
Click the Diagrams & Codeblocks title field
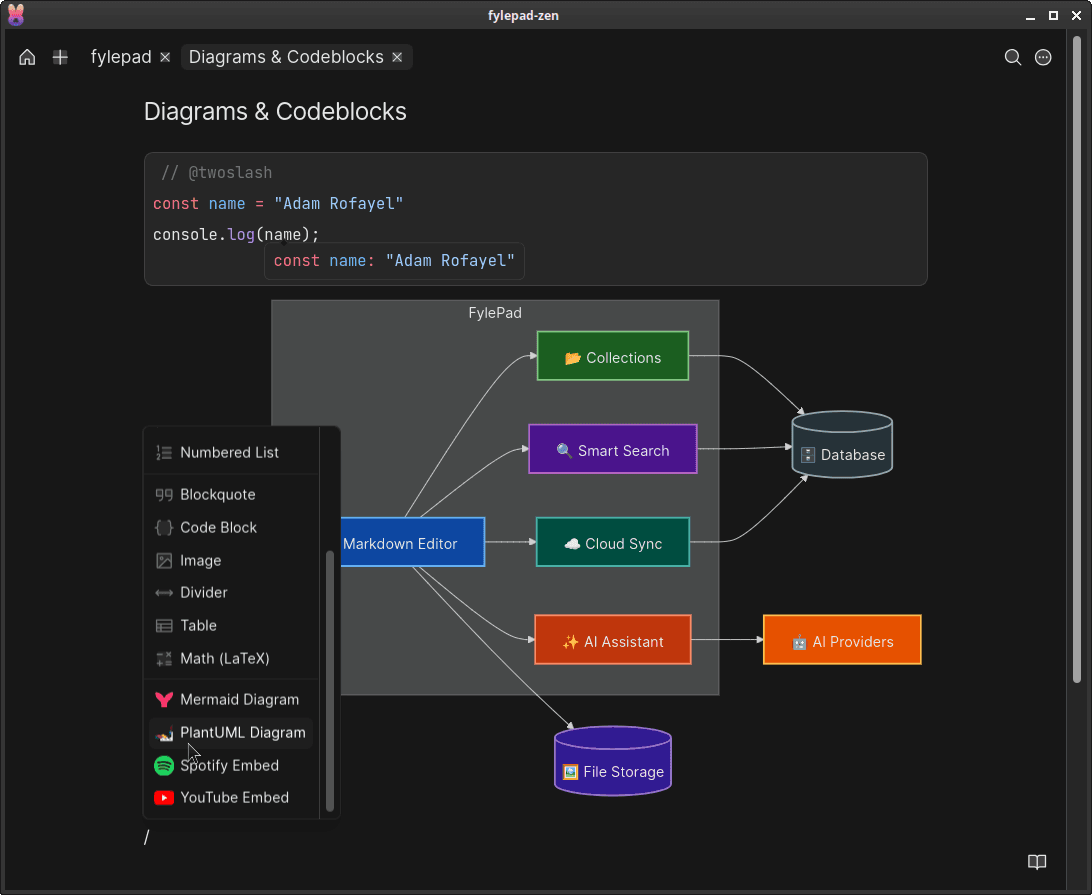coord(275,111)
